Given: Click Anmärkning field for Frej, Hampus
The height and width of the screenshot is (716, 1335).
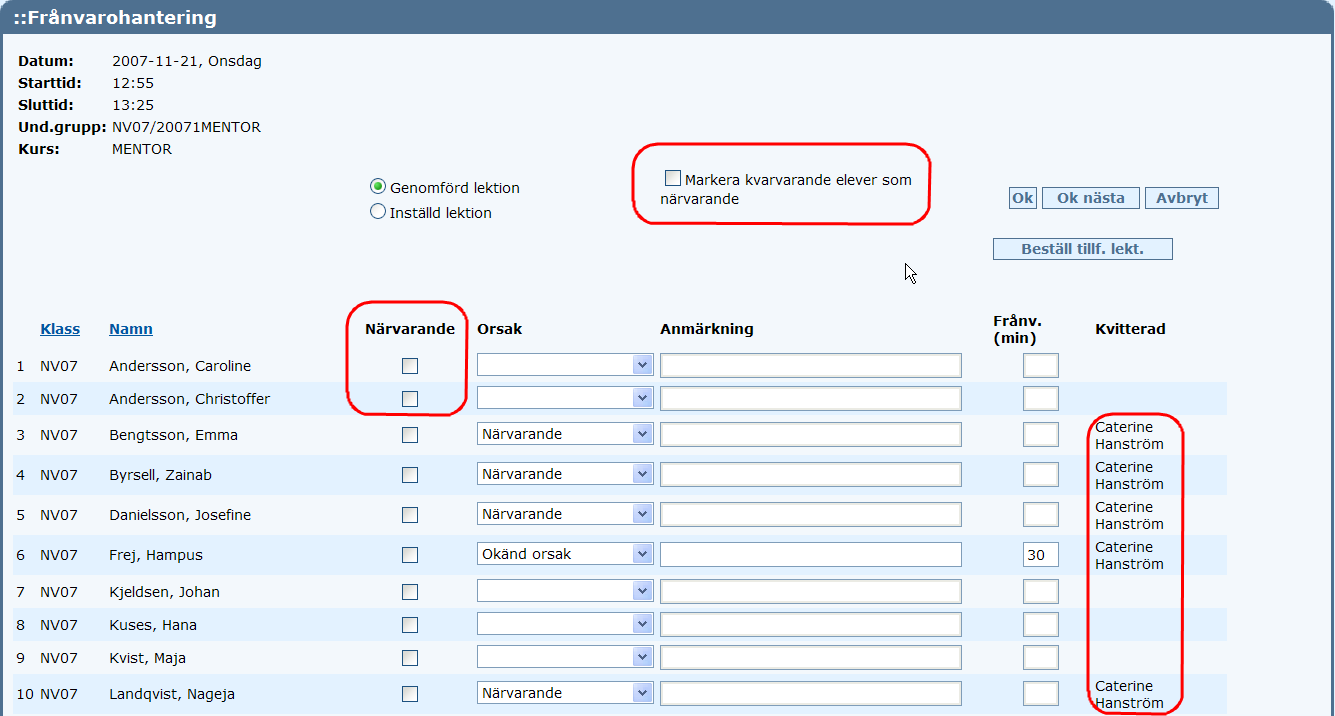Looking at the screenshot, I should [x=811, y=554].
